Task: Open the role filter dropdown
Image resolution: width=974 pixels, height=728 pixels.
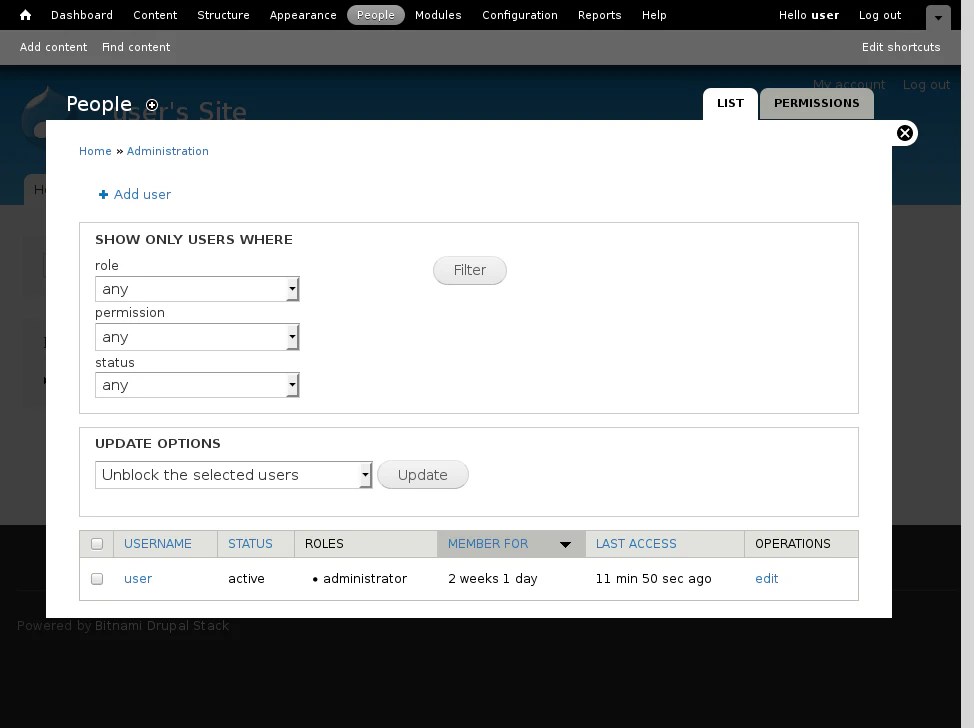Action: [x=197, y=289]
